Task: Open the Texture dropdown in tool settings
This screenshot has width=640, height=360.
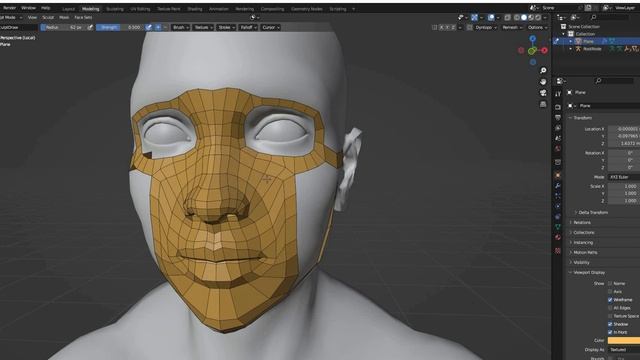Action: (203, 27)
